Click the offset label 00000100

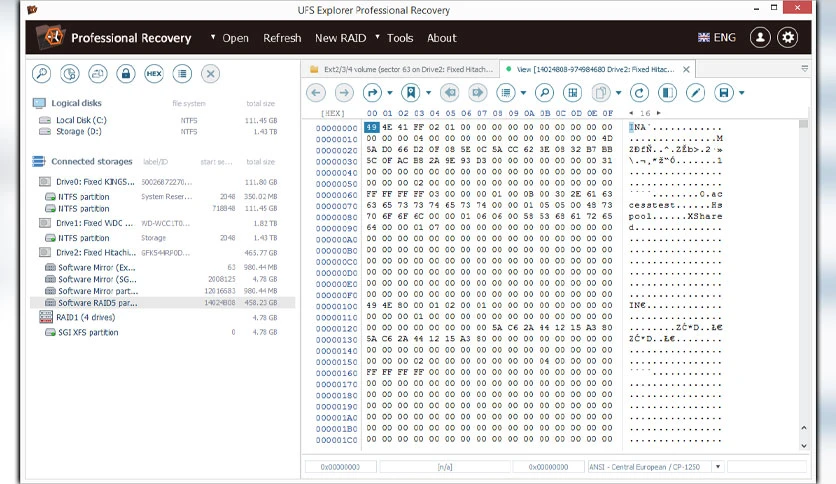(336, 306)
